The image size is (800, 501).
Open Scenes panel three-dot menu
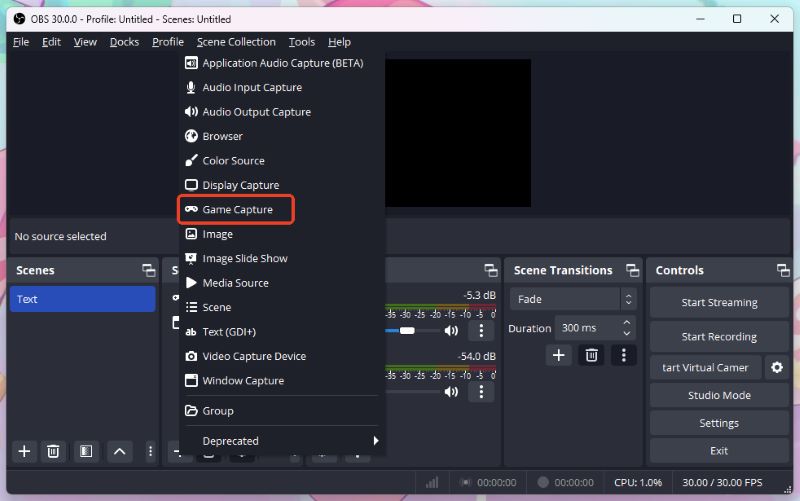pos(150,452)
